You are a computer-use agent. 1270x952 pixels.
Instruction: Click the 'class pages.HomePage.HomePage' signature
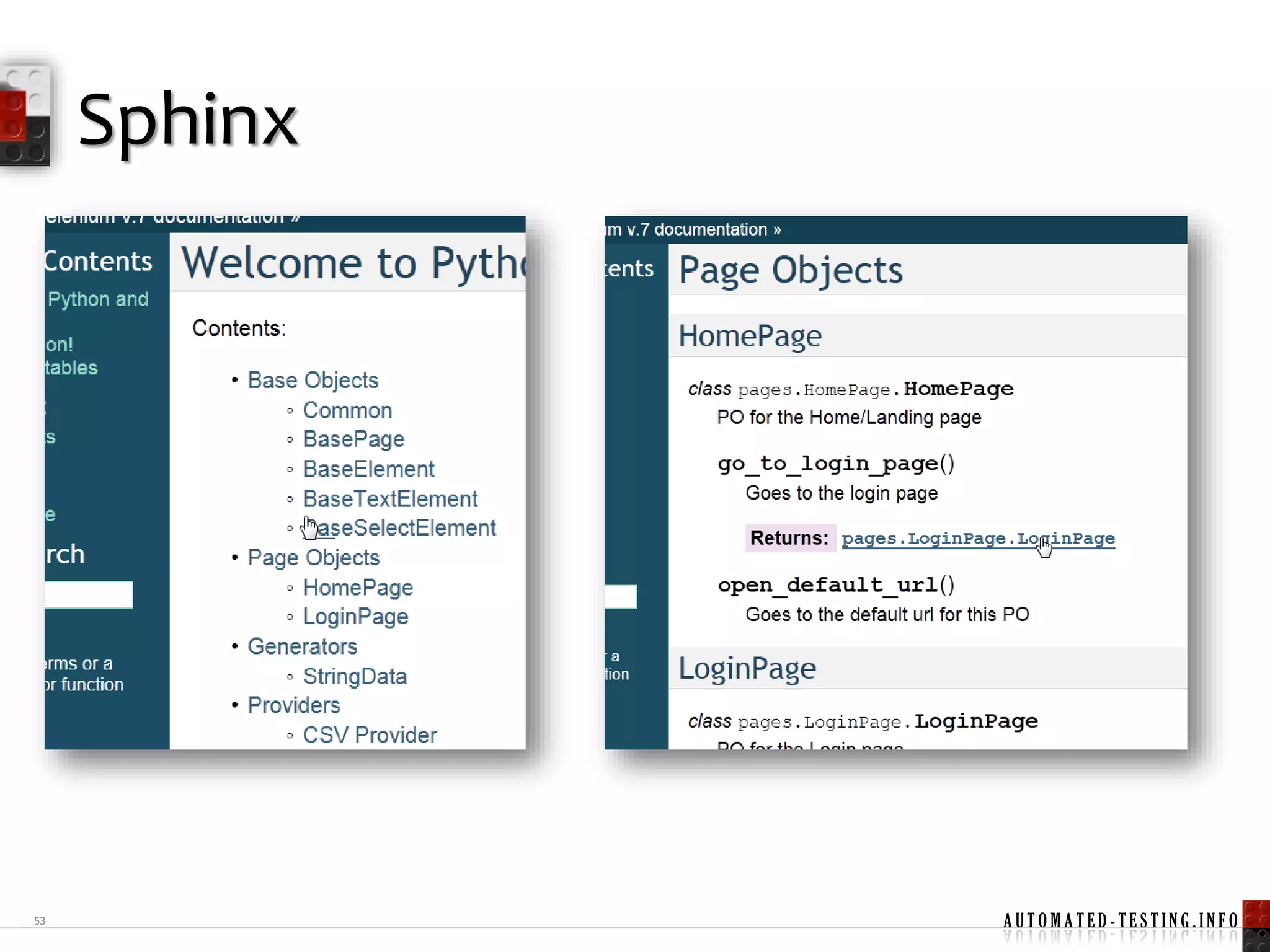coord(851,389)
